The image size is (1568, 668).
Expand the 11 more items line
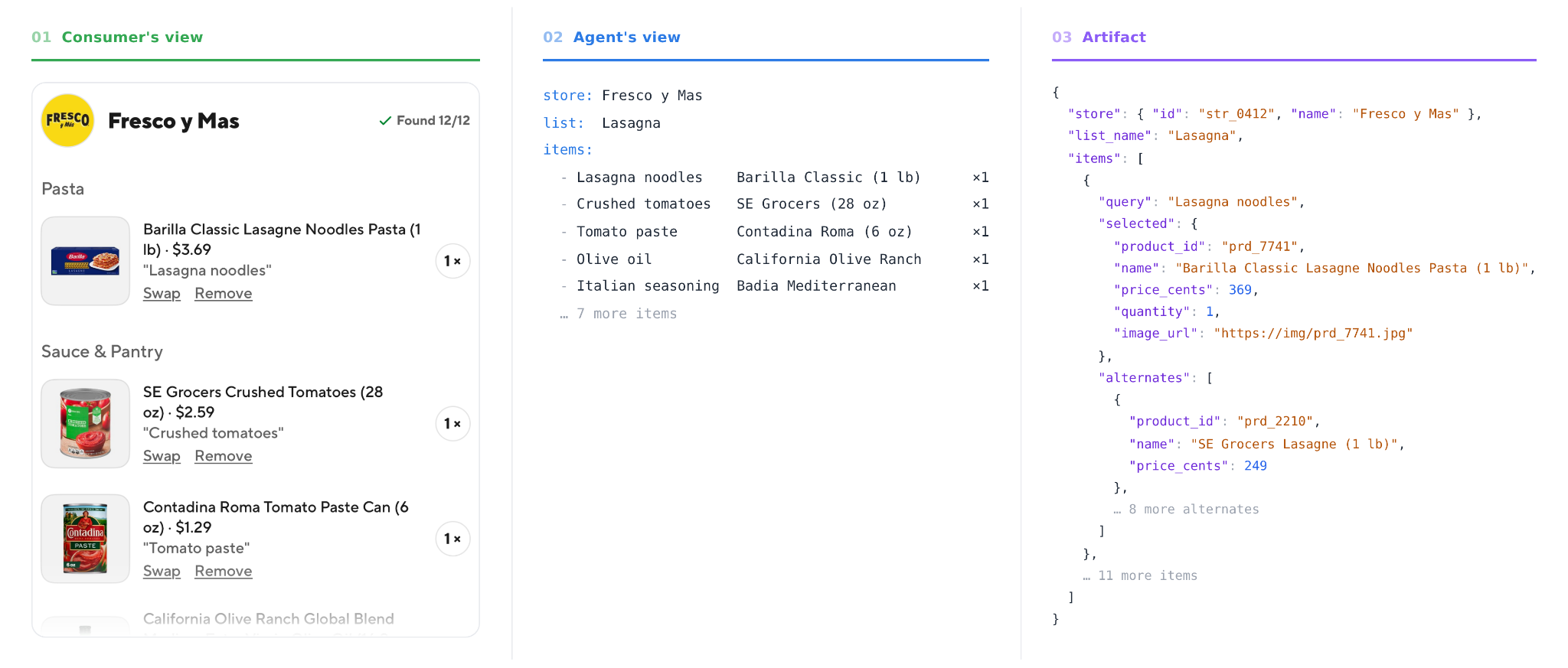[x=1140, y=576]
